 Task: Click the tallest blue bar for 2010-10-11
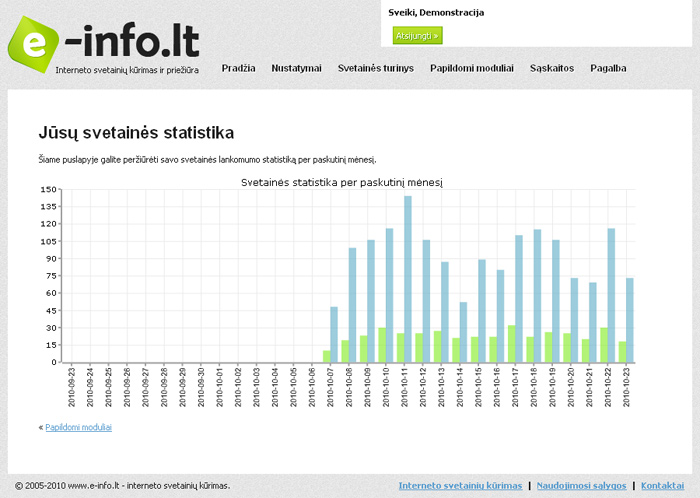pyautogui.click(x=408, y=278)
